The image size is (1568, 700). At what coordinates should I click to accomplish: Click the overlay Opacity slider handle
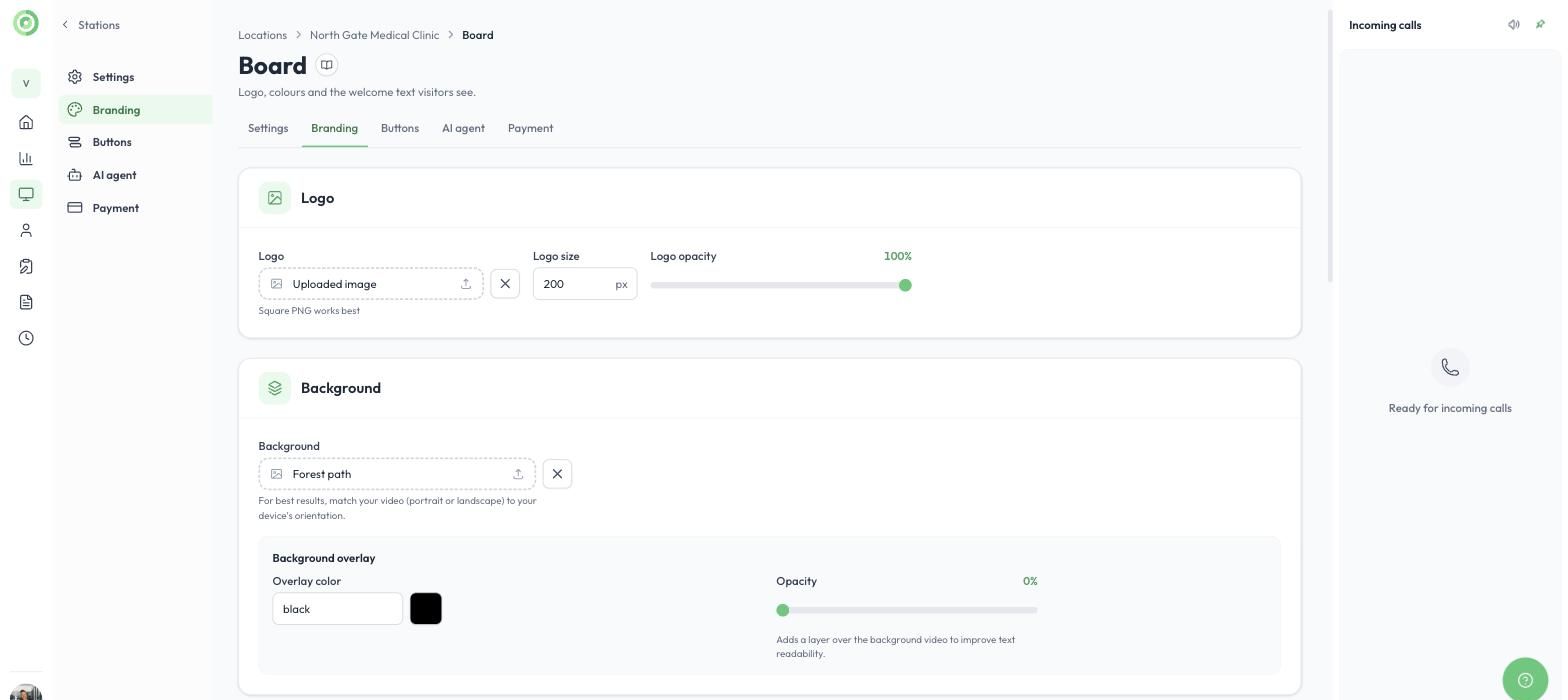[783, 610]
